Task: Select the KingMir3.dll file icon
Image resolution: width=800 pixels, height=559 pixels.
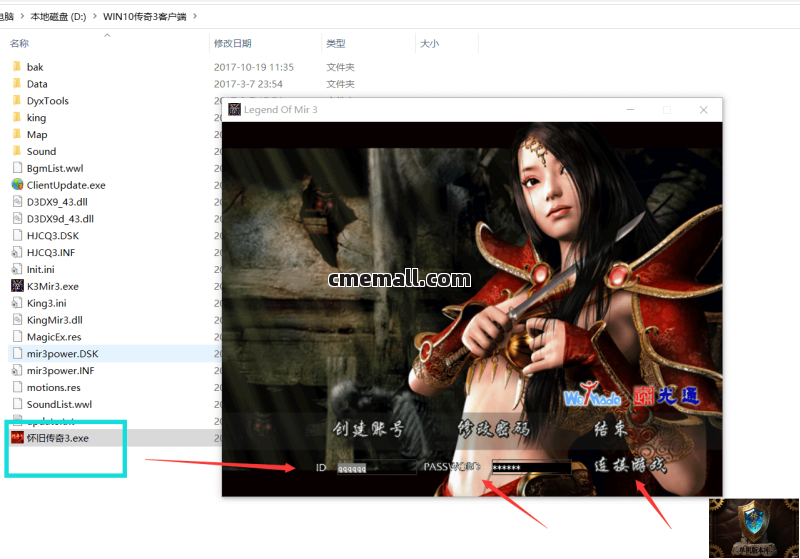Action: coord(17,320)
